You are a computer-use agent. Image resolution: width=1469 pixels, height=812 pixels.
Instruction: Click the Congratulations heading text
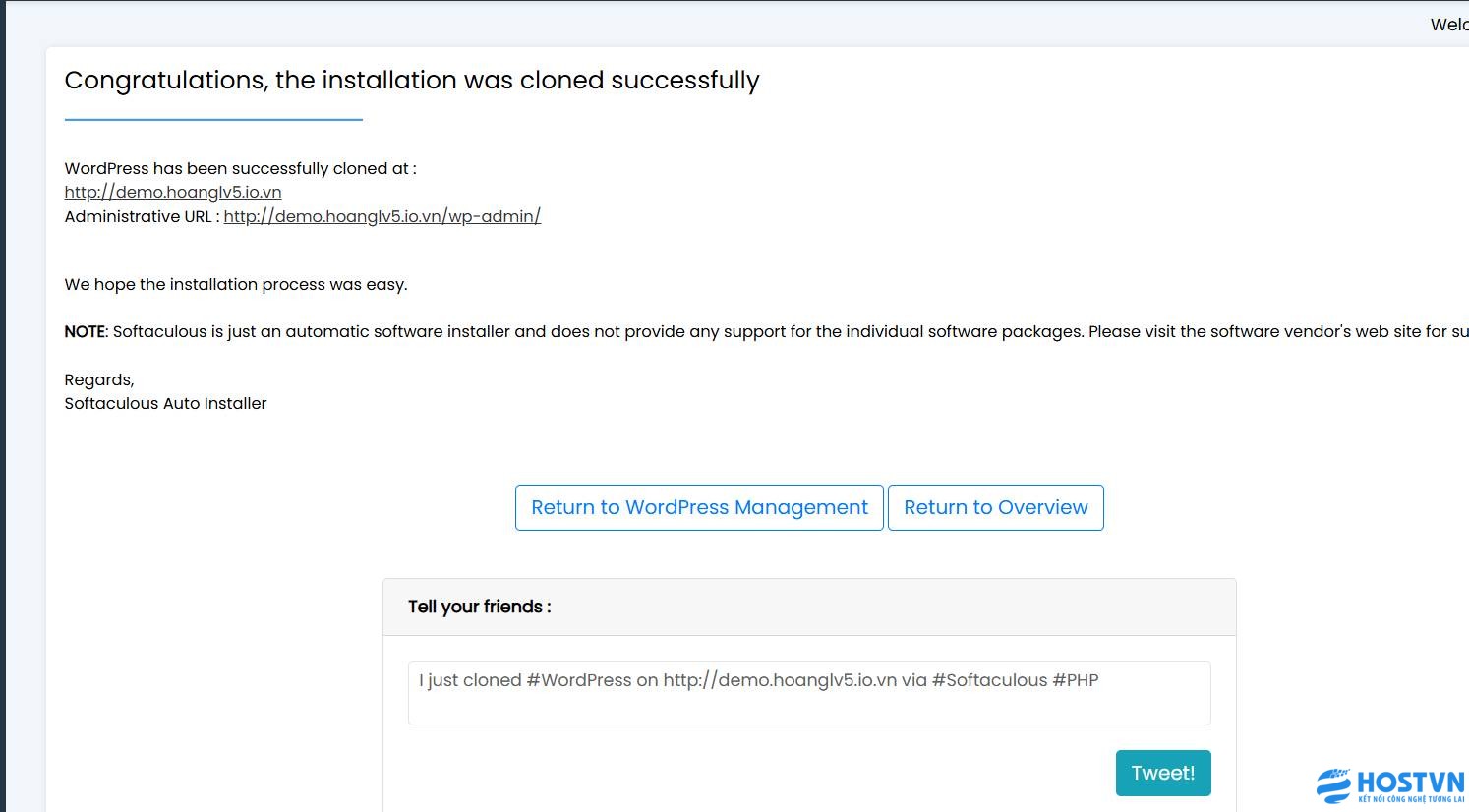(x=412, y=81)
